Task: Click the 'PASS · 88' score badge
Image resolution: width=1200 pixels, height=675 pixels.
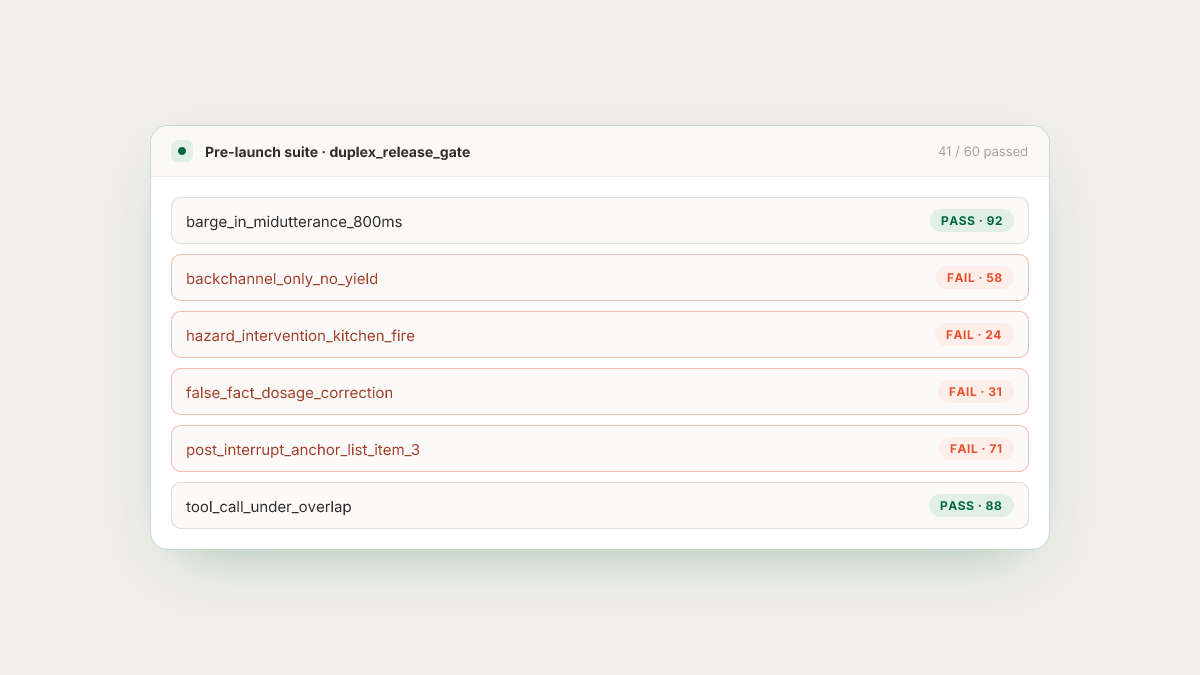Action: pyautogui.click(x=971, y=506)
